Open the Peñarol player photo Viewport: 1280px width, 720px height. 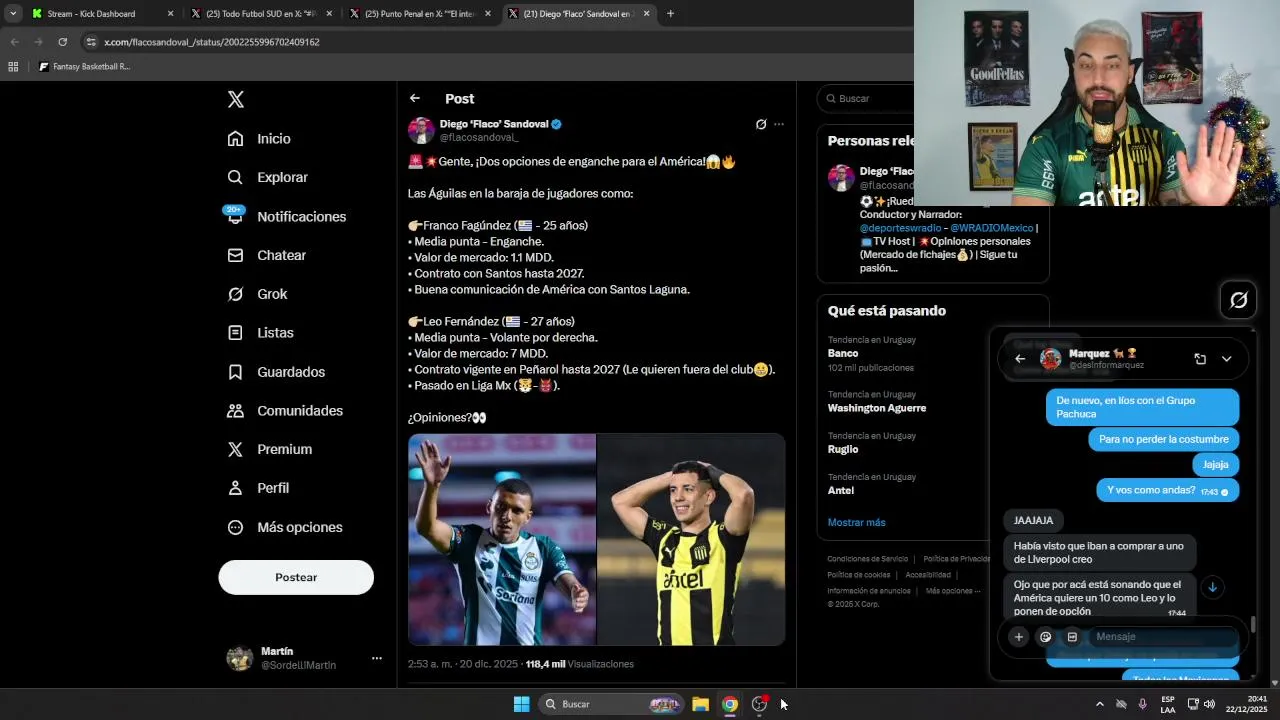coord(691,539)
